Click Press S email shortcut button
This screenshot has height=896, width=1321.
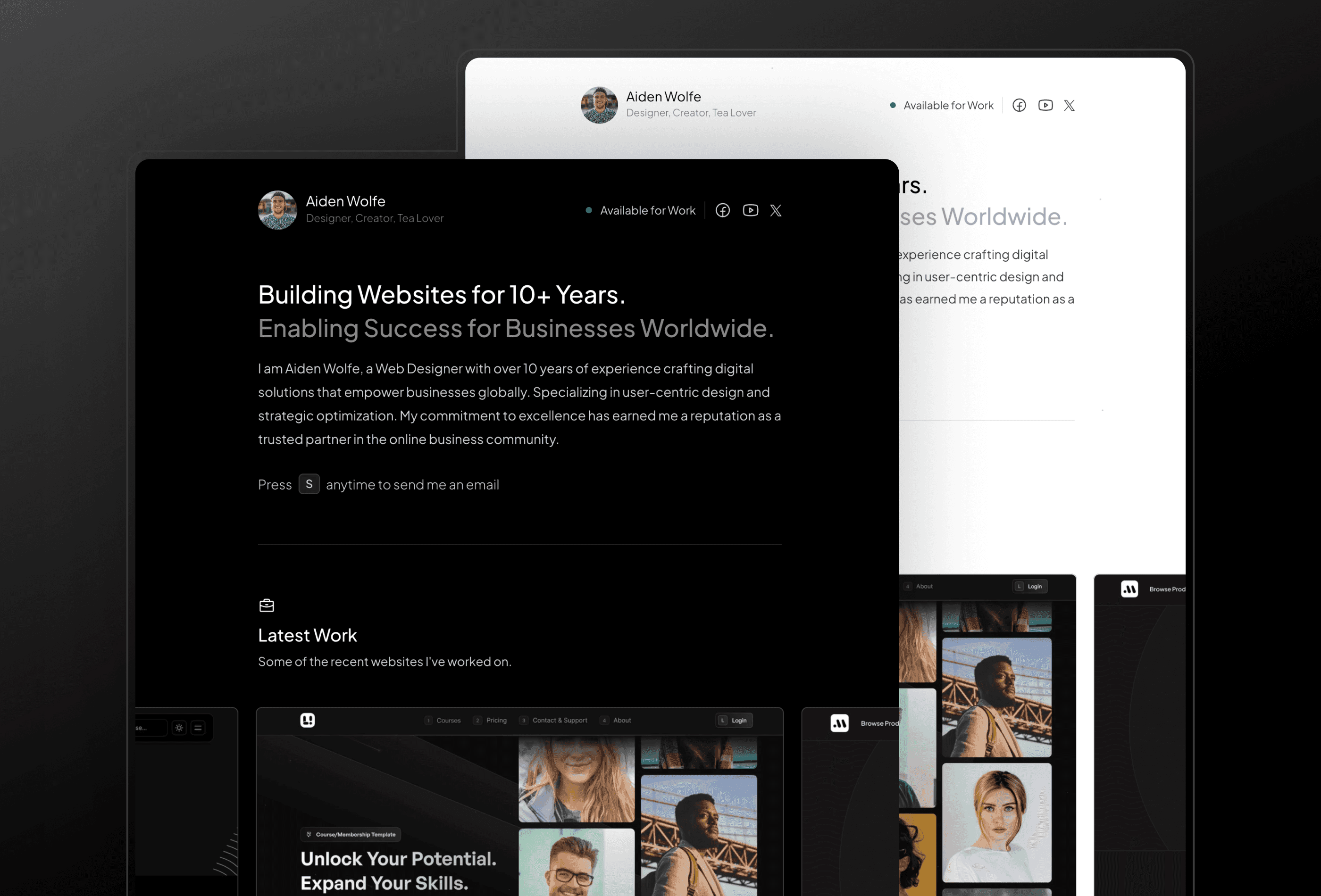pyautogui.click(x=308, y=484)
